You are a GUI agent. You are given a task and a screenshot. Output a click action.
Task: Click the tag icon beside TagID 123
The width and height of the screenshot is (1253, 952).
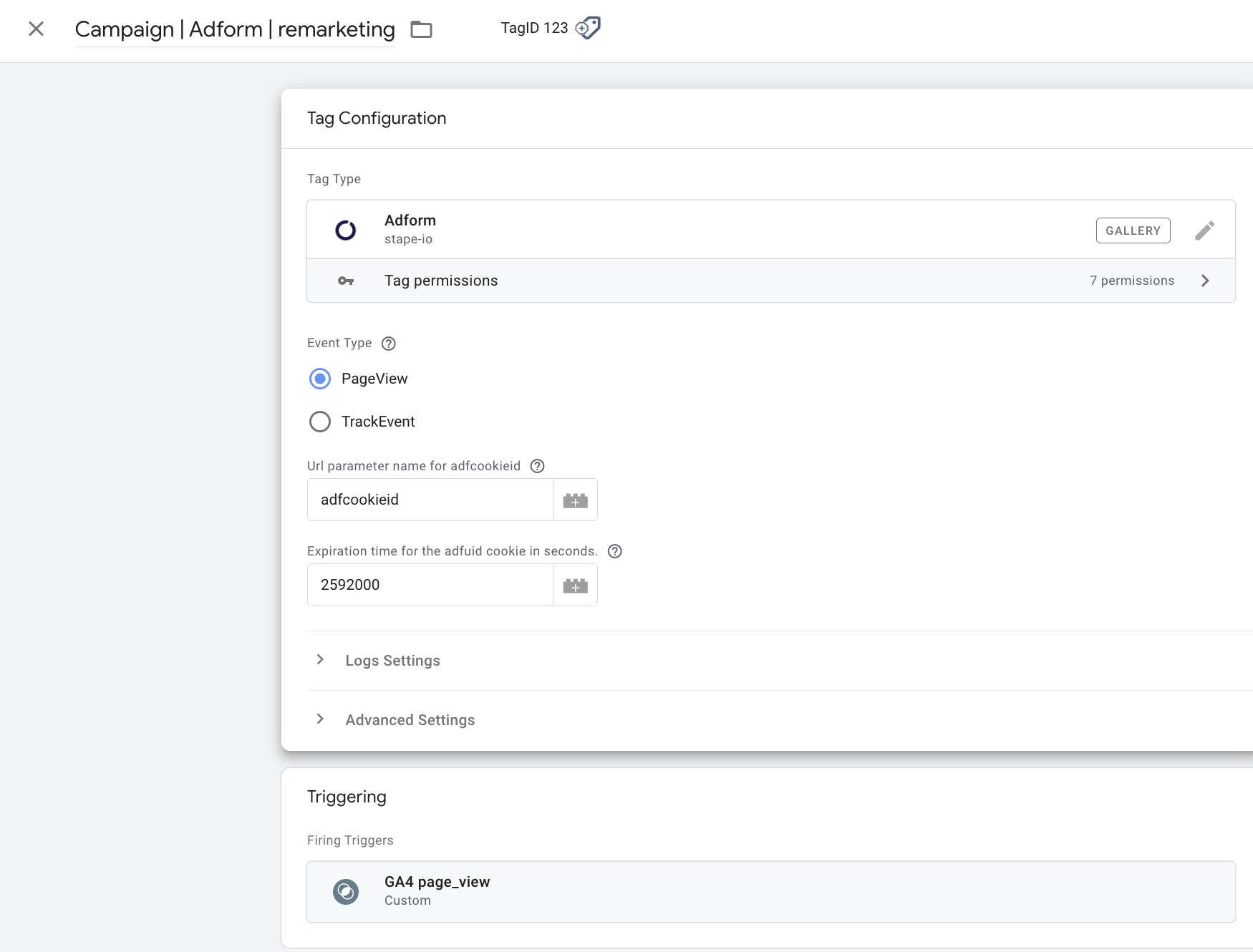click(x=588, y=28)
